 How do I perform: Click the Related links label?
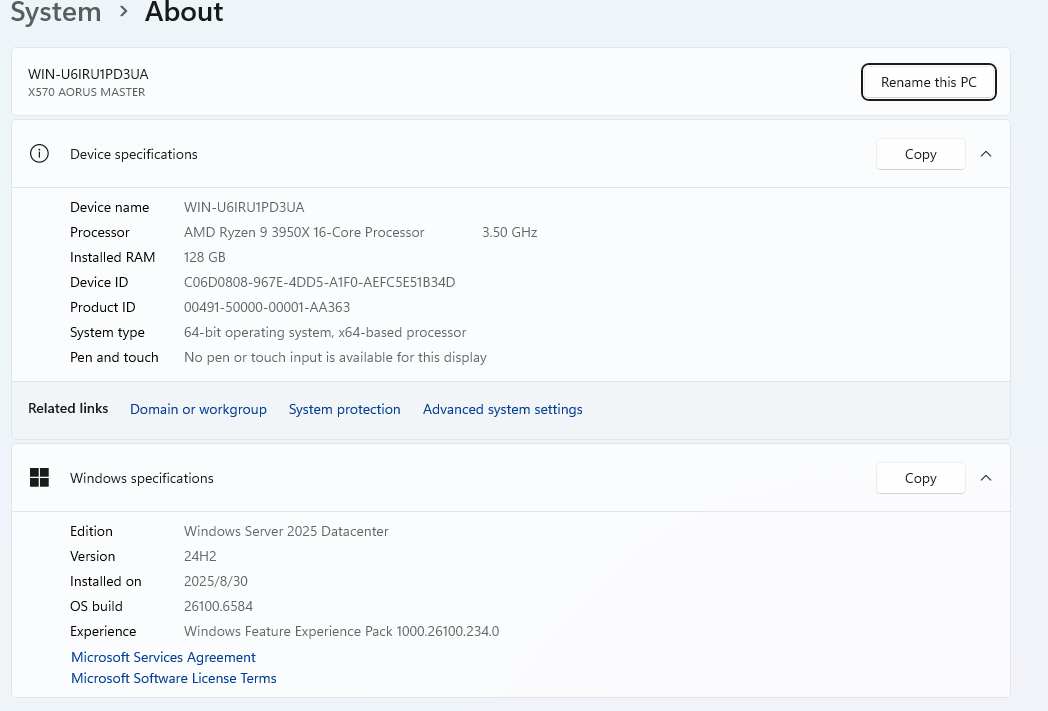pos(68,408)
